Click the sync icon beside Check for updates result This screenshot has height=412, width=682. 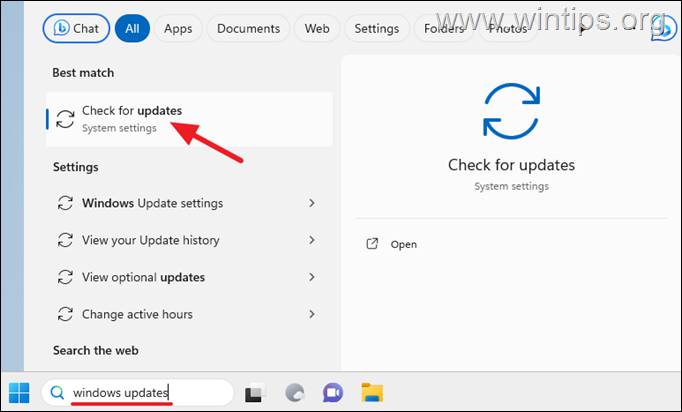pos(65,119)
